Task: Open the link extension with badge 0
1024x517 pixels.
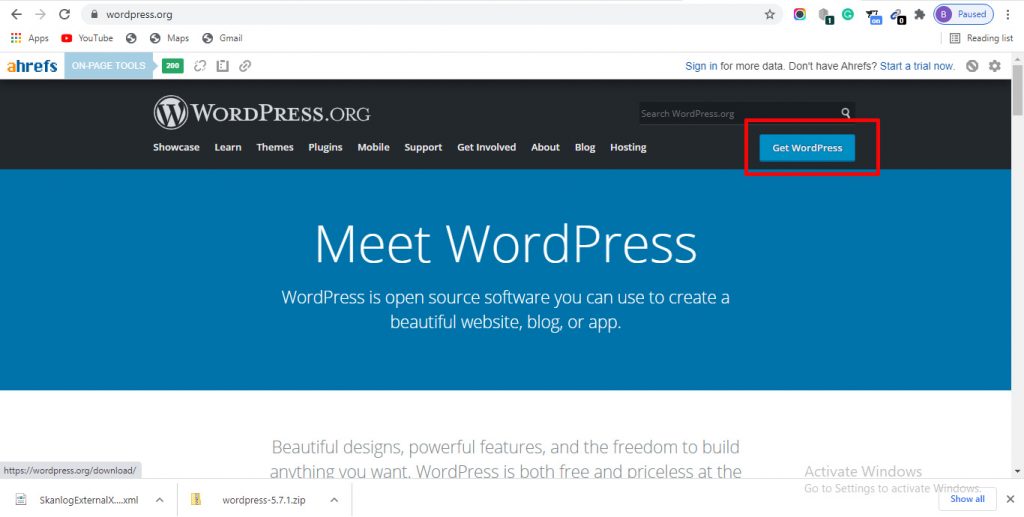Action: tap(897, 16)
